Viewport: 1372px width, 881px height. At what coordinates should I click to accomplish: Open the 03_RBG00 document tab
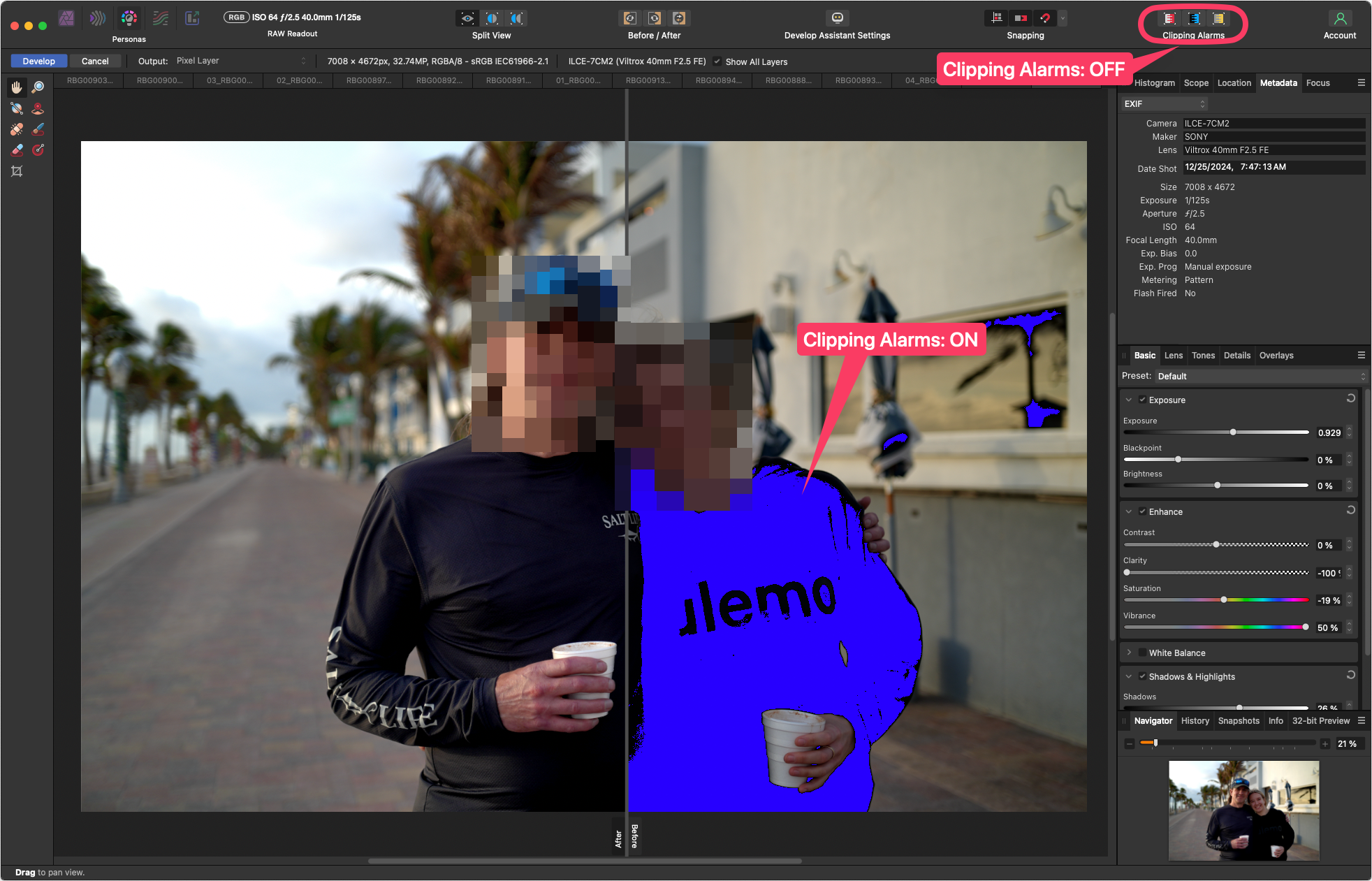(x=228, y=81)
